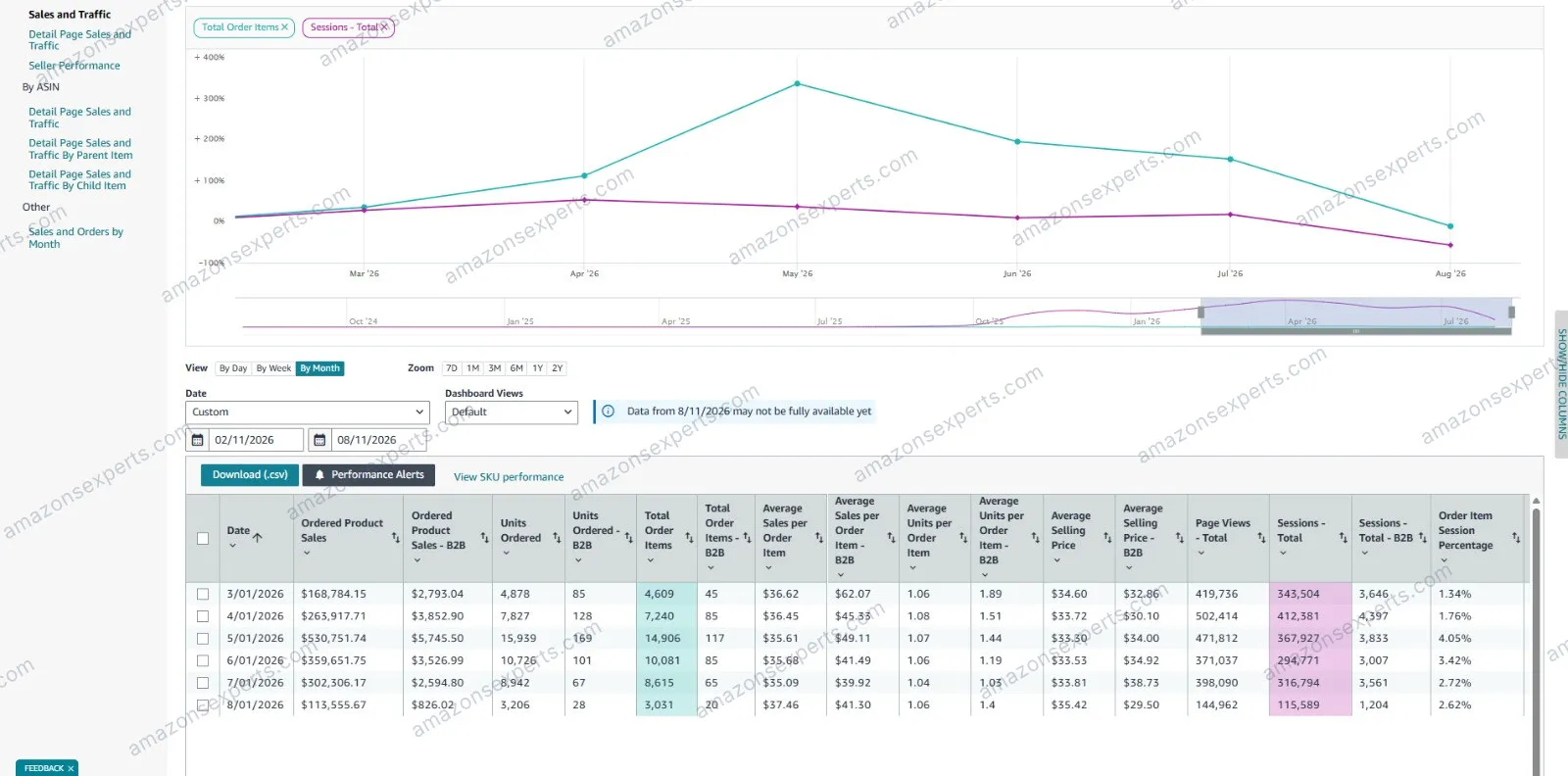The width and height of the screenshot is (1568, 776).
Task: Switch chart view to By Week
Action: (x=273, y=368)
